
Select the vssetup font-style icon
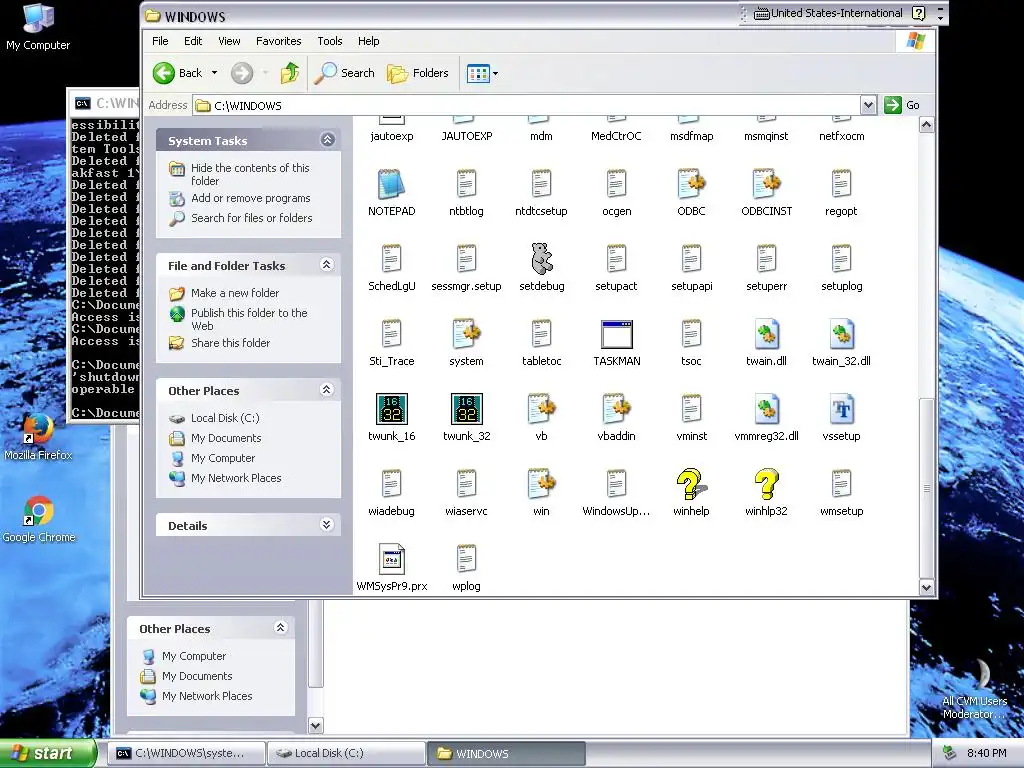(841, 409)
